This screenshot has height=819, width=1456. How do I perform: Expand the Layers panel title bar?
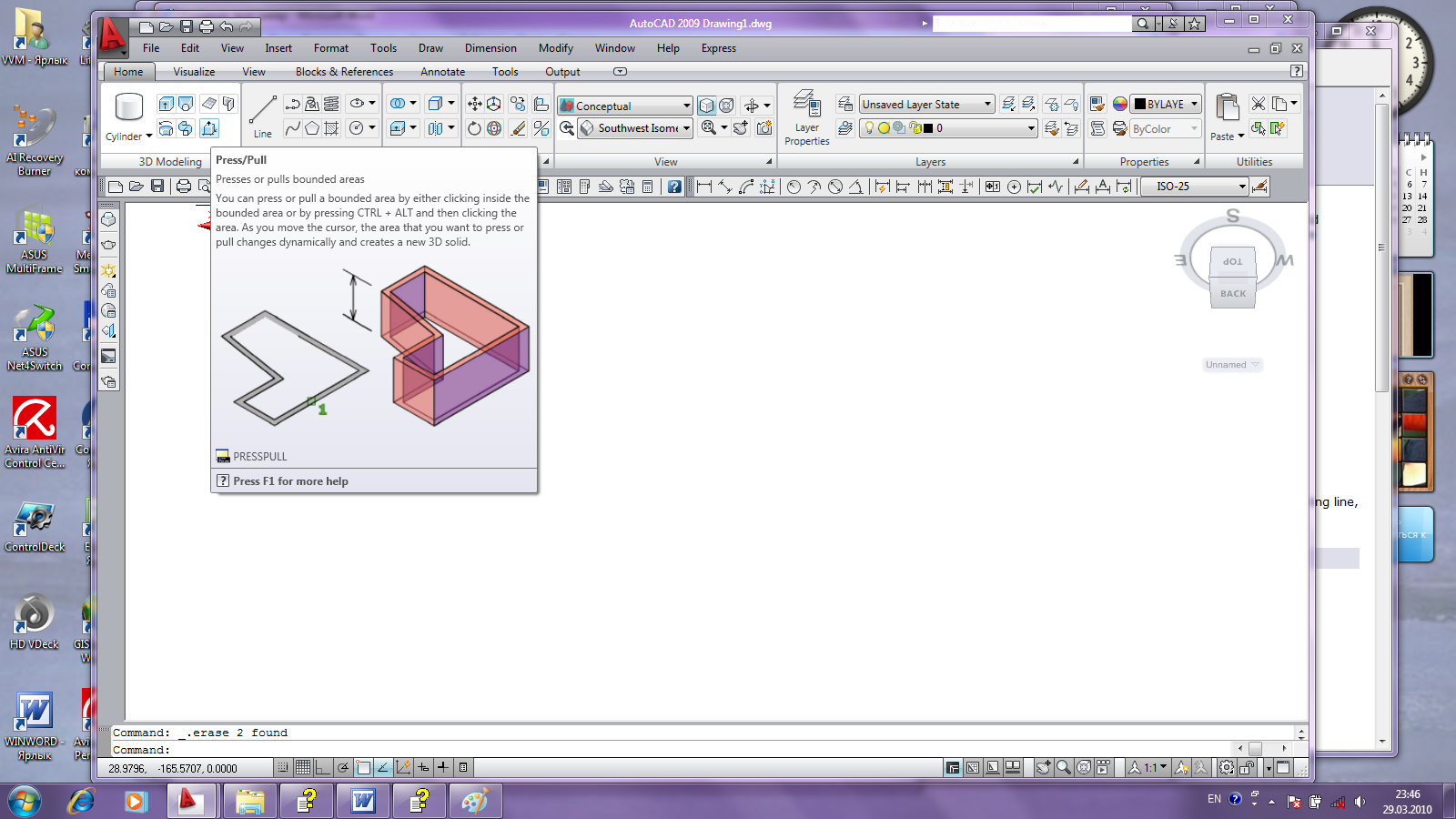coord(930,162)
